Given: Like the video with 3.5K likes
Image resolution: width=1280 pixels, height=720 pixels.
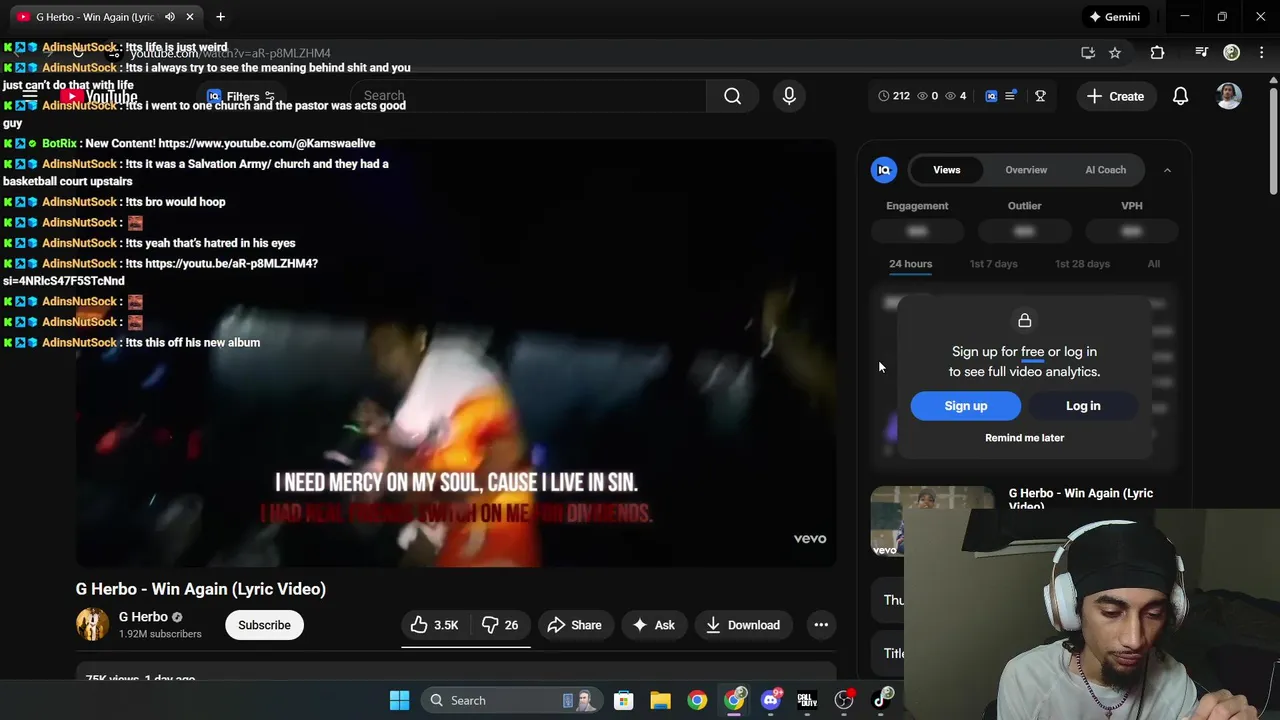Looking at the screenshot, I should tap(434, 625).
